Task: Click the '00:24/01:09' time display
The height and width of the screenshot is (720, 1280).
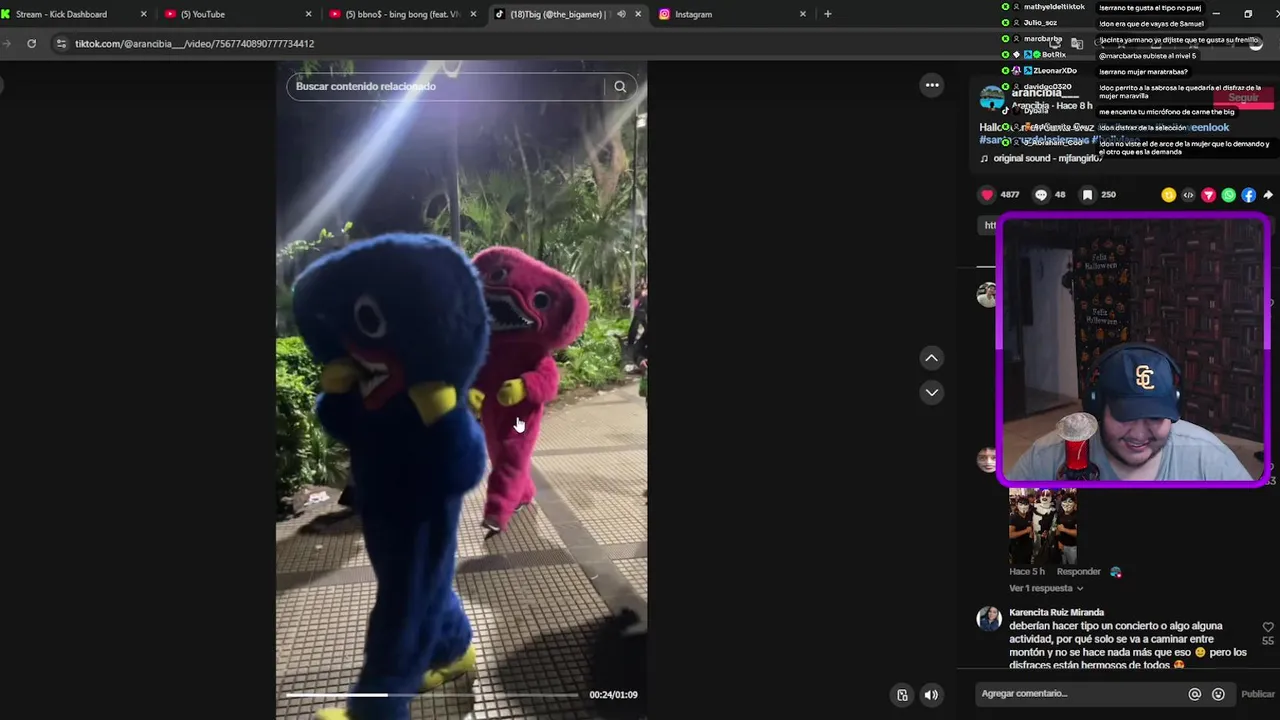Action: tap(613, 694)
